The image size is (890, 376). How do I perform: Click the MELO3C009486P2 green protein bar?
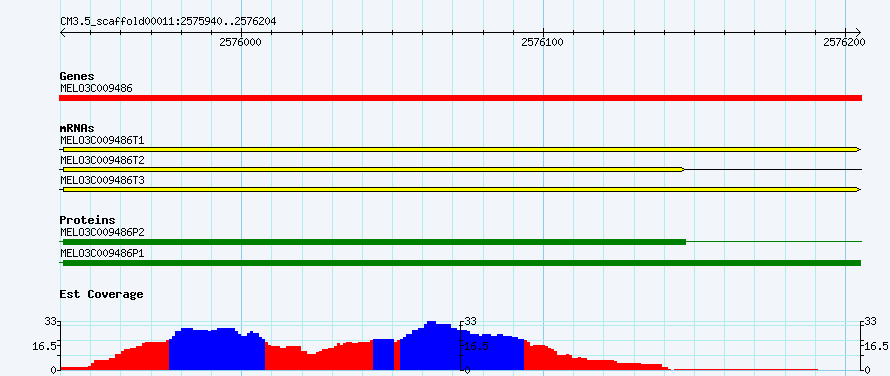tap(374, 242)
